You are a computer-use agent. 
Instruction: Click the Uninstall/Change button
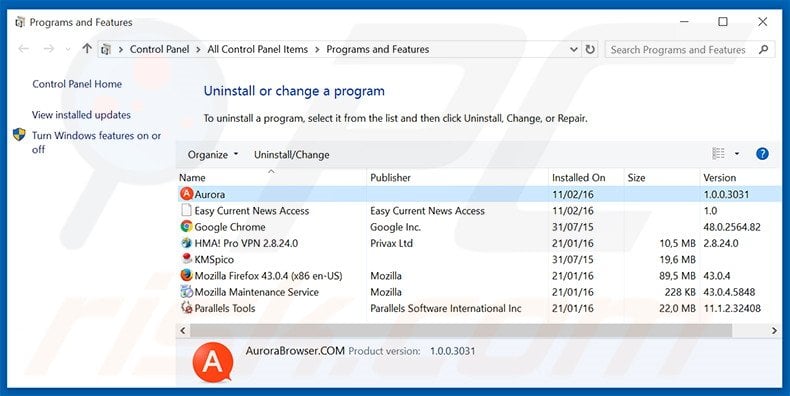point(292,155)
